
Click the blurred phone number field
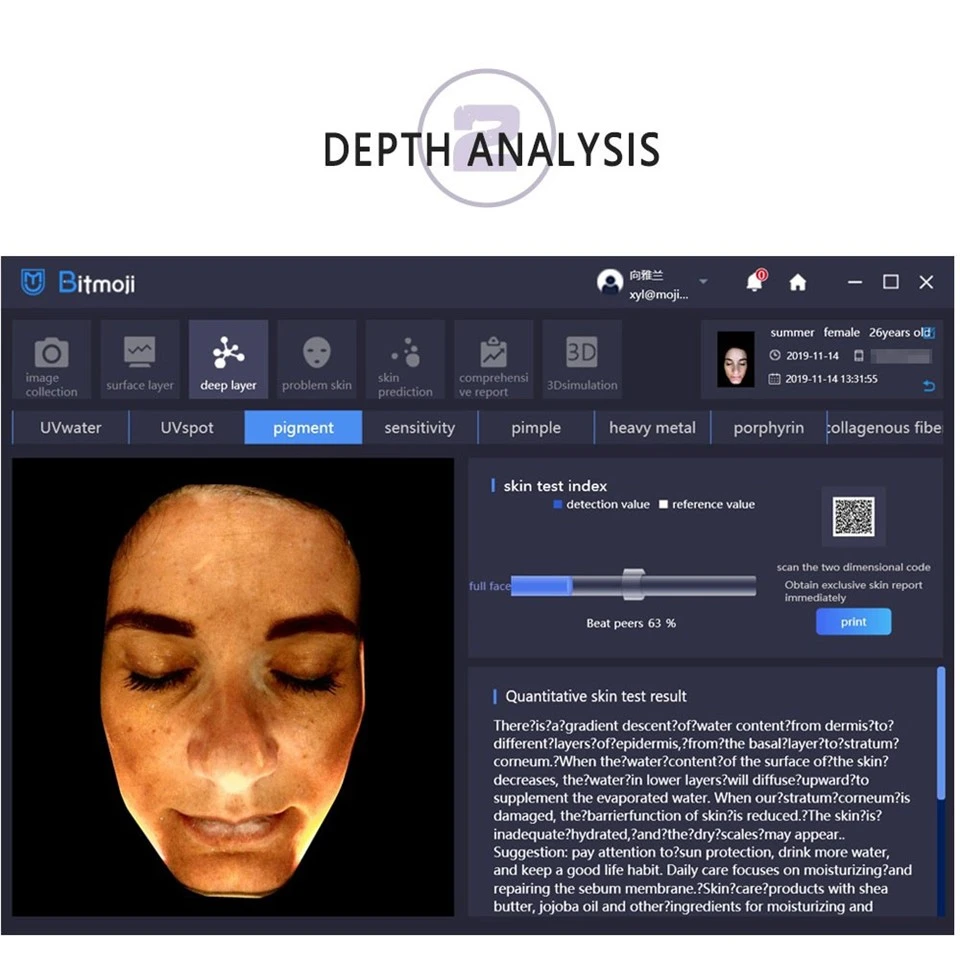point(901,356)
